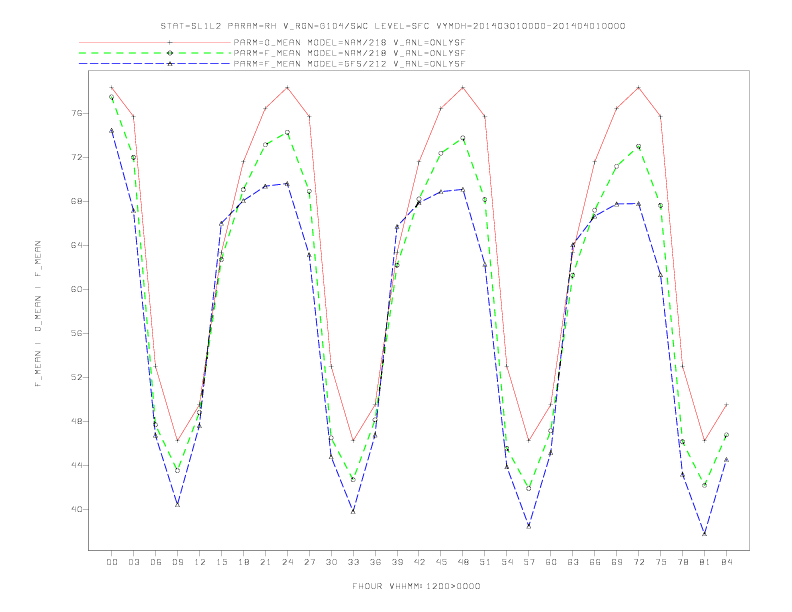Click x-axis hour label 84
792x612 pixels.
pyautogui.click(x=726, y=562)
